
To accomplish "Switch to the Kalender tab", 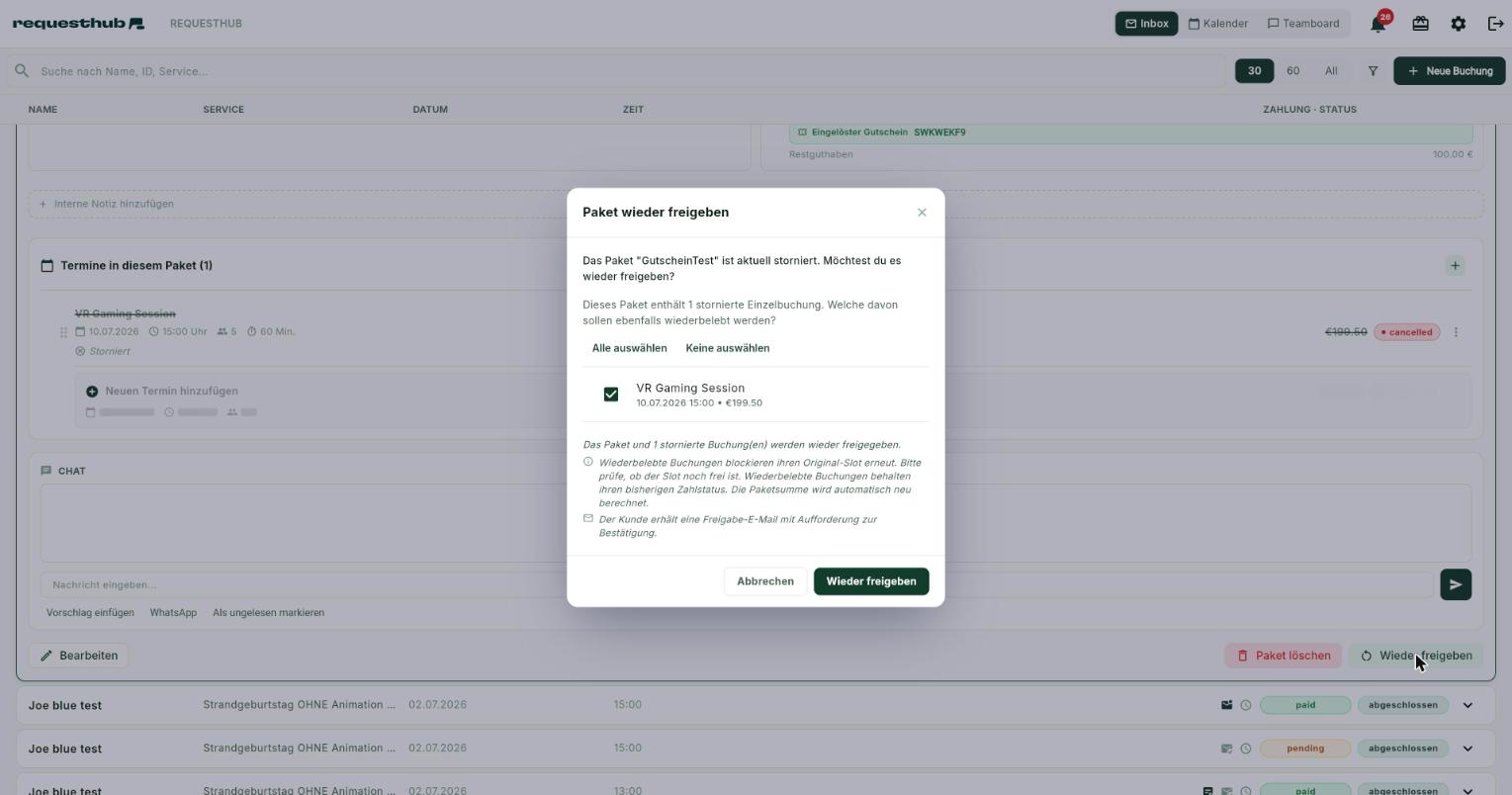I will [x=1218, y=24].
